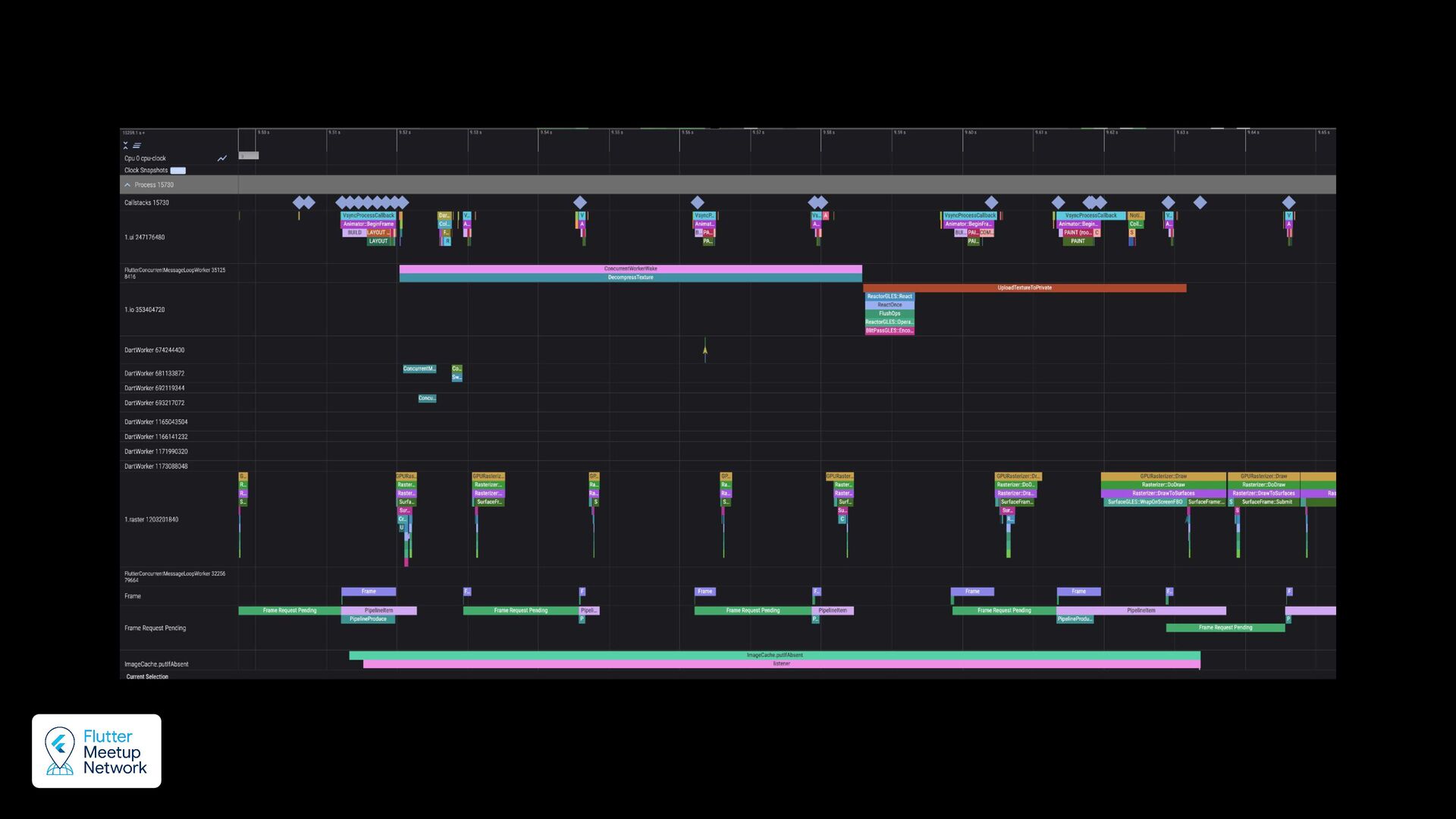Select the ConcurrentWorkerWake slice

[630, 268]
